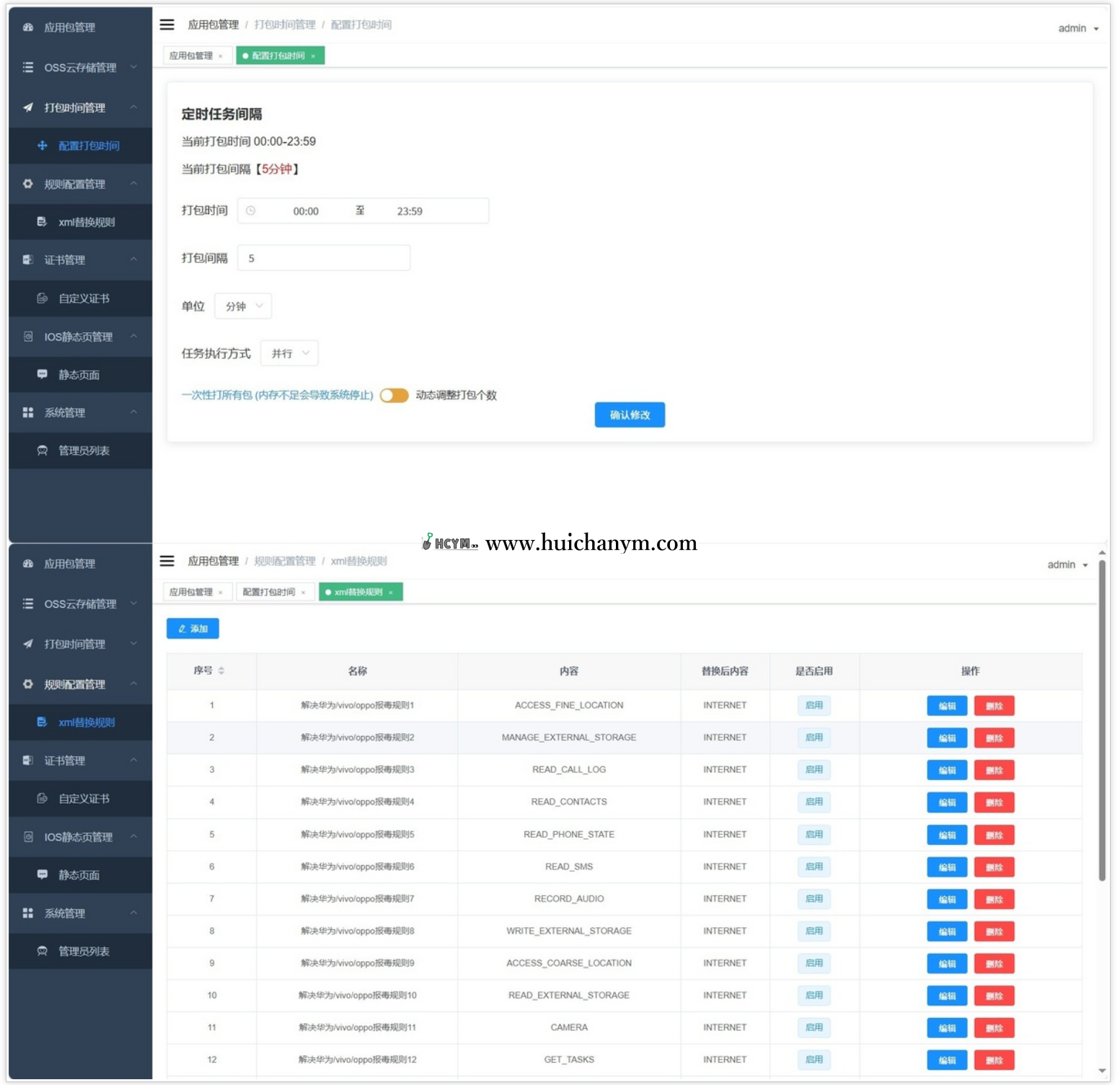
Task: Click the clock icon in the 打包时间 picker
Action: pos(250,211)
